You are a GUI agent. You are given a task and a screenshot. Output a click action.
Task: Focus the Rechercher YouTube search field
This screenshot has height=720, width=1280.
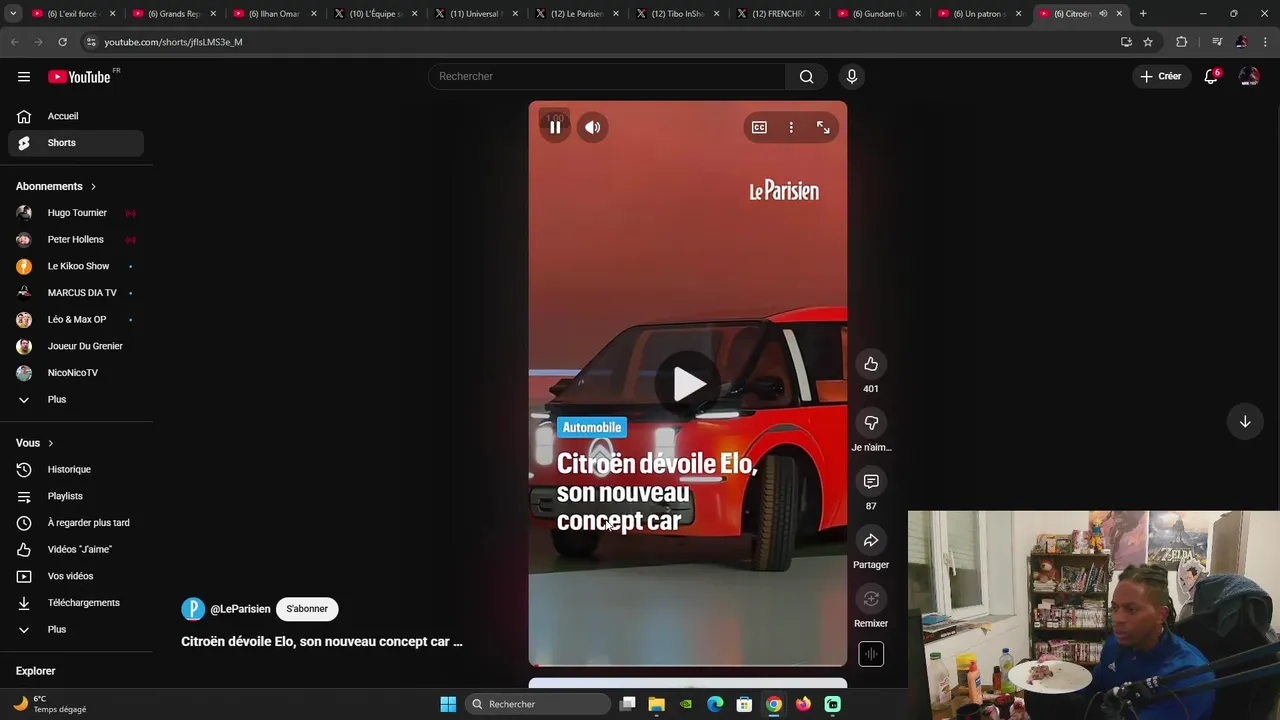[x=607, y=76]
